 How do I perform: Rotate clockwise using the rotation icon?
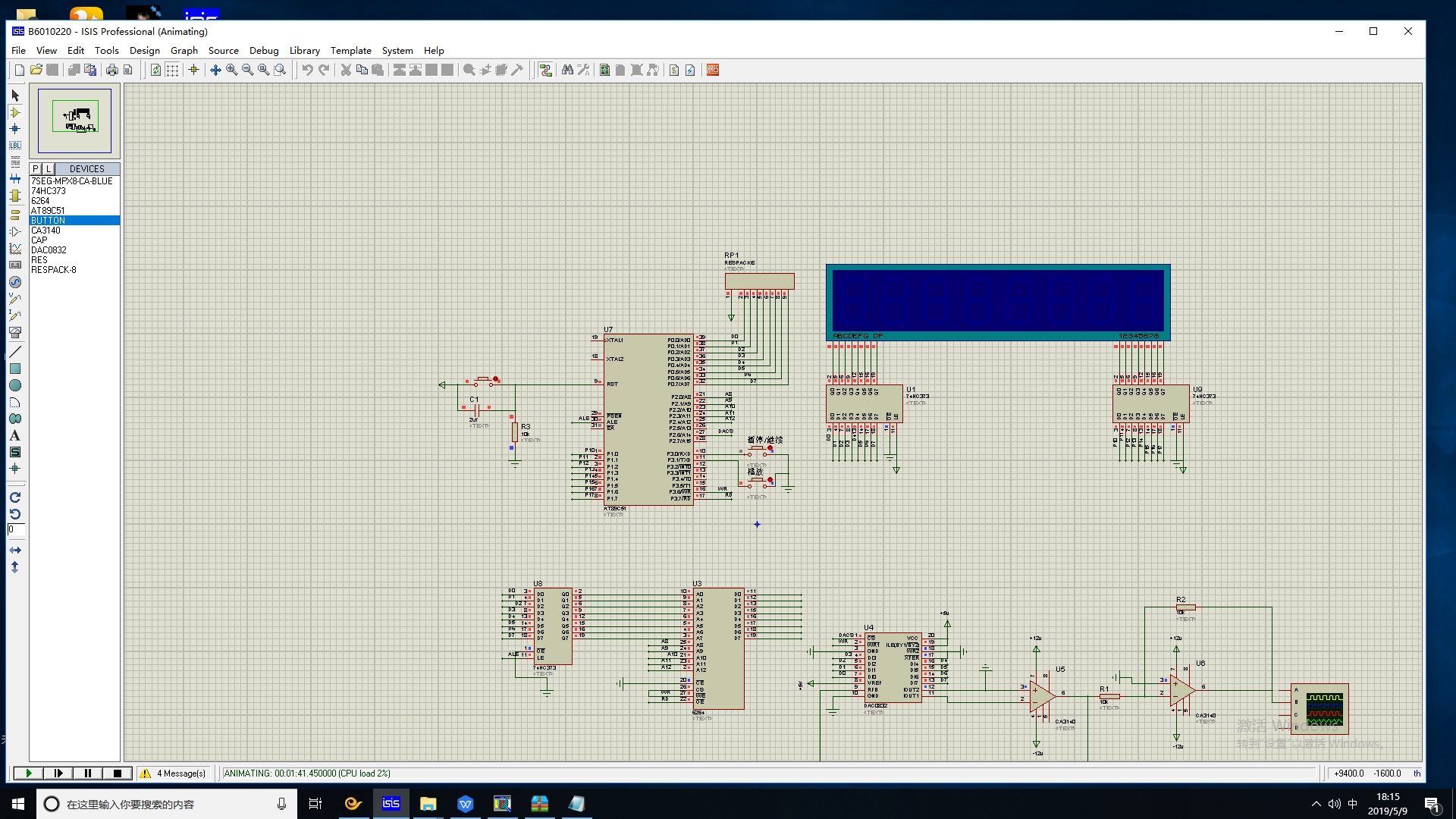[15, 497]
